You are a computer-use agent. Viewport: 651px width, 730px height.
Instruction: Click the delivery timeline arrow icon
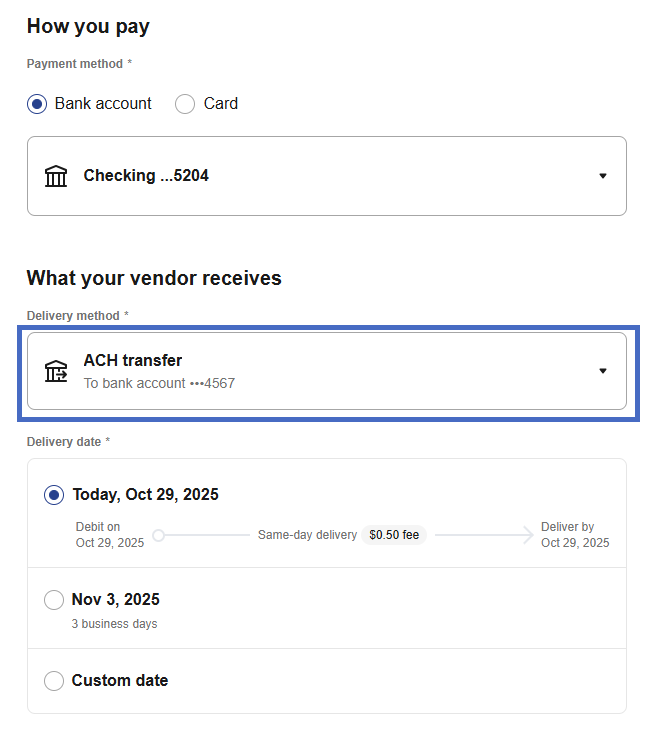pos(527,535)
